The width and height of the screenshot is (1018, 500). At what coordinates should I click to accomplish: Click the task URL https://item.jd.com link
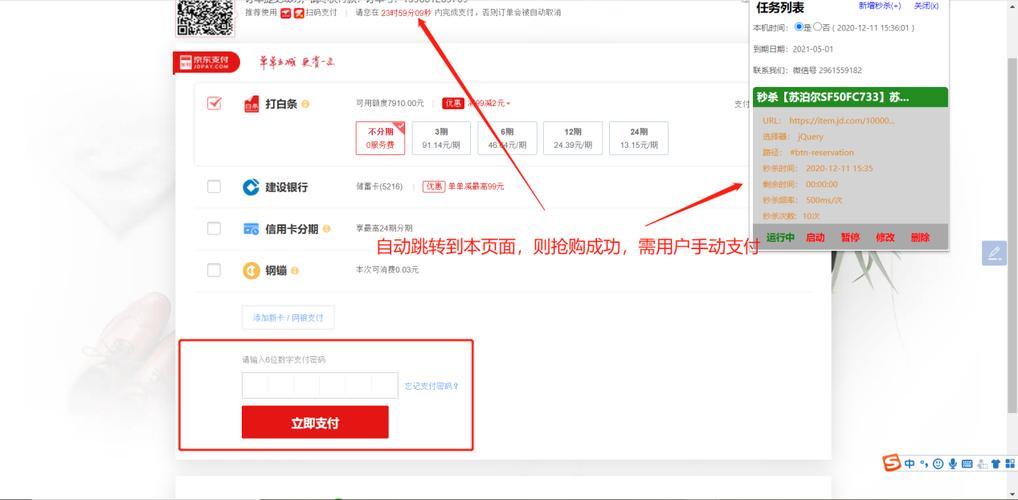tap(842, 121)
